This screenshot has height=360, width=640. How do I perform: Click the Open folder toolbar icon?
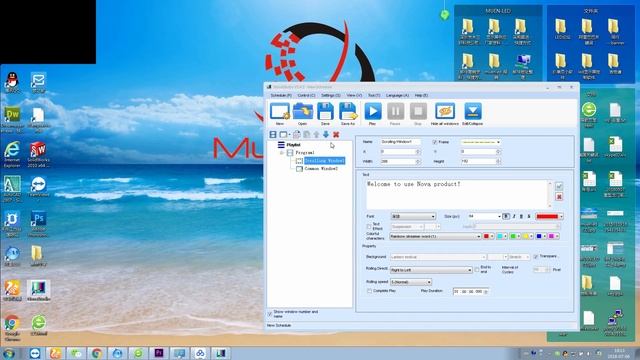[302, 111]
